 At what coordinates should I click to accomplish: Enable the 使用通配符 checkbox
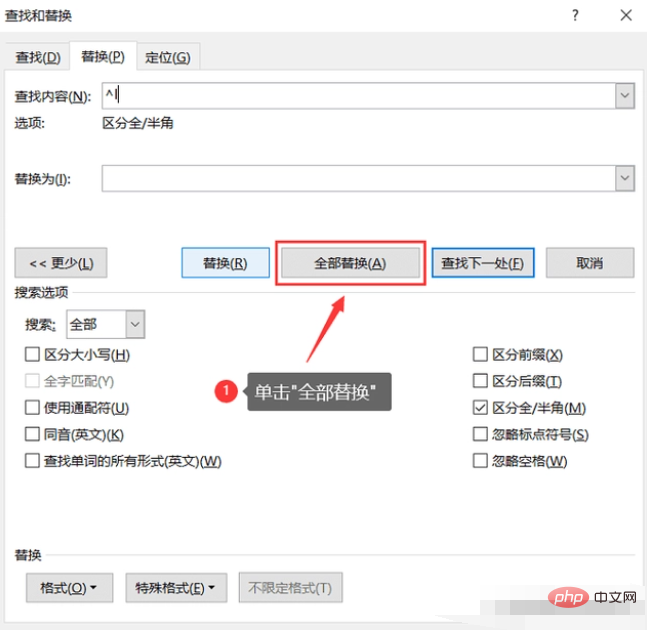33,408
